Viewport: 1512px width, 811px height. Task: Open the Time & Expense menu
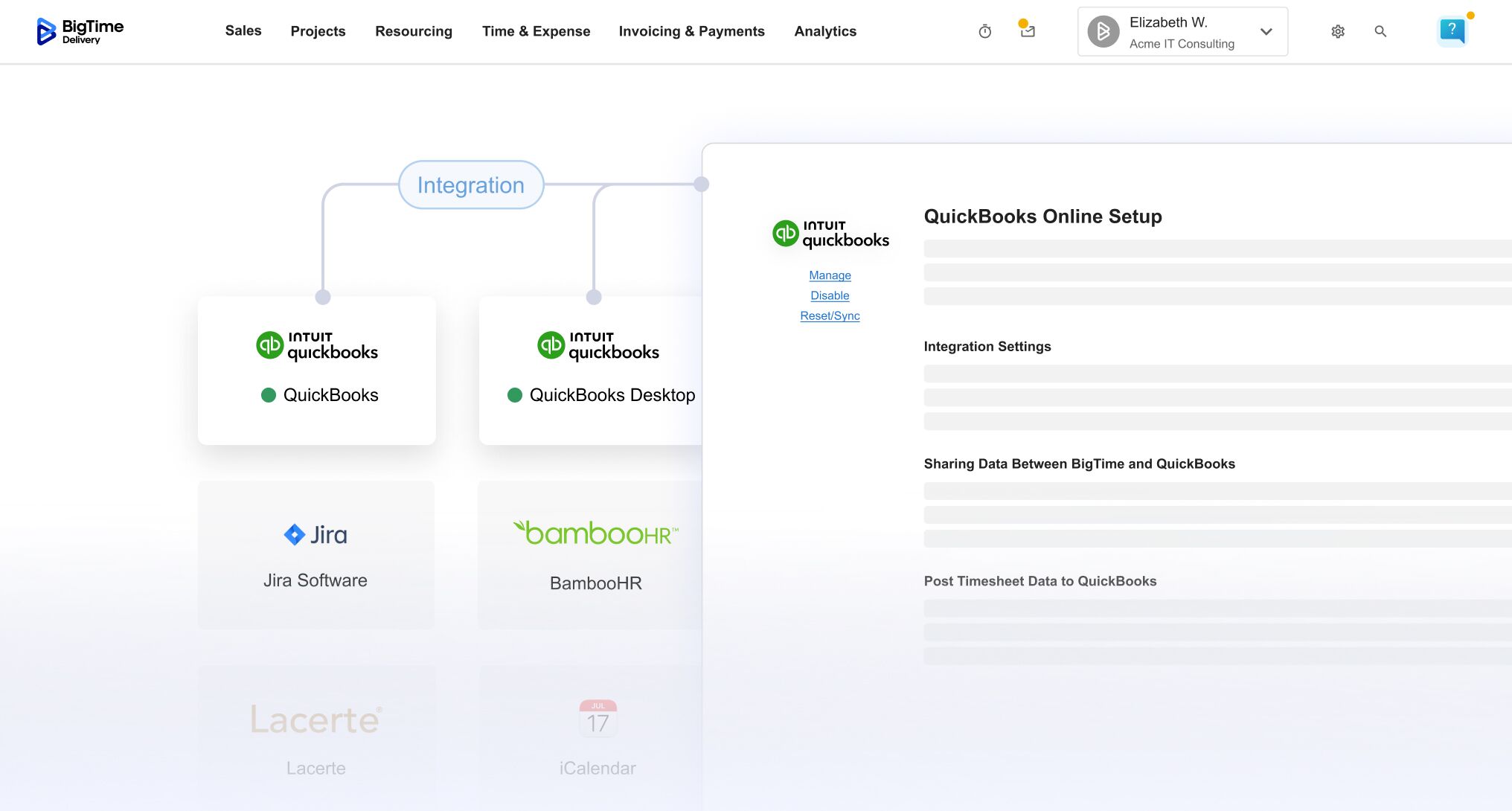click(x=536, y=31)
